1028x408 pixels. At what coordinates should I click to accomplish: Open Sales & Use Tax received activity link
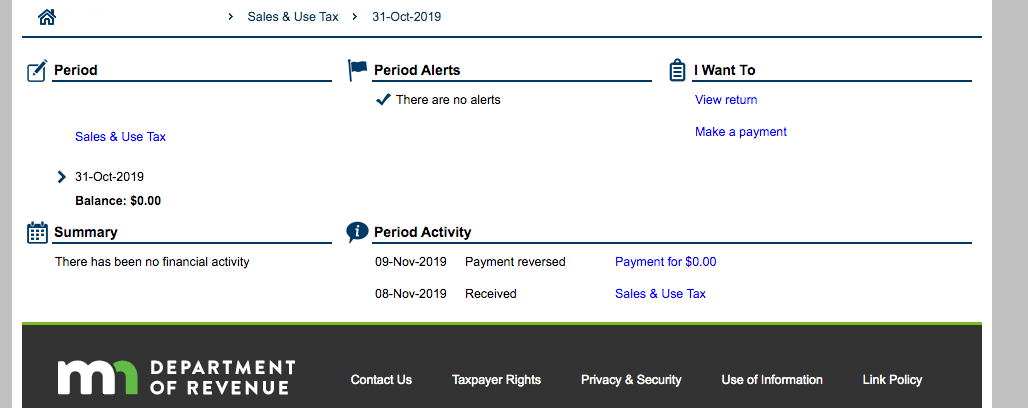(x=660, y=294)
